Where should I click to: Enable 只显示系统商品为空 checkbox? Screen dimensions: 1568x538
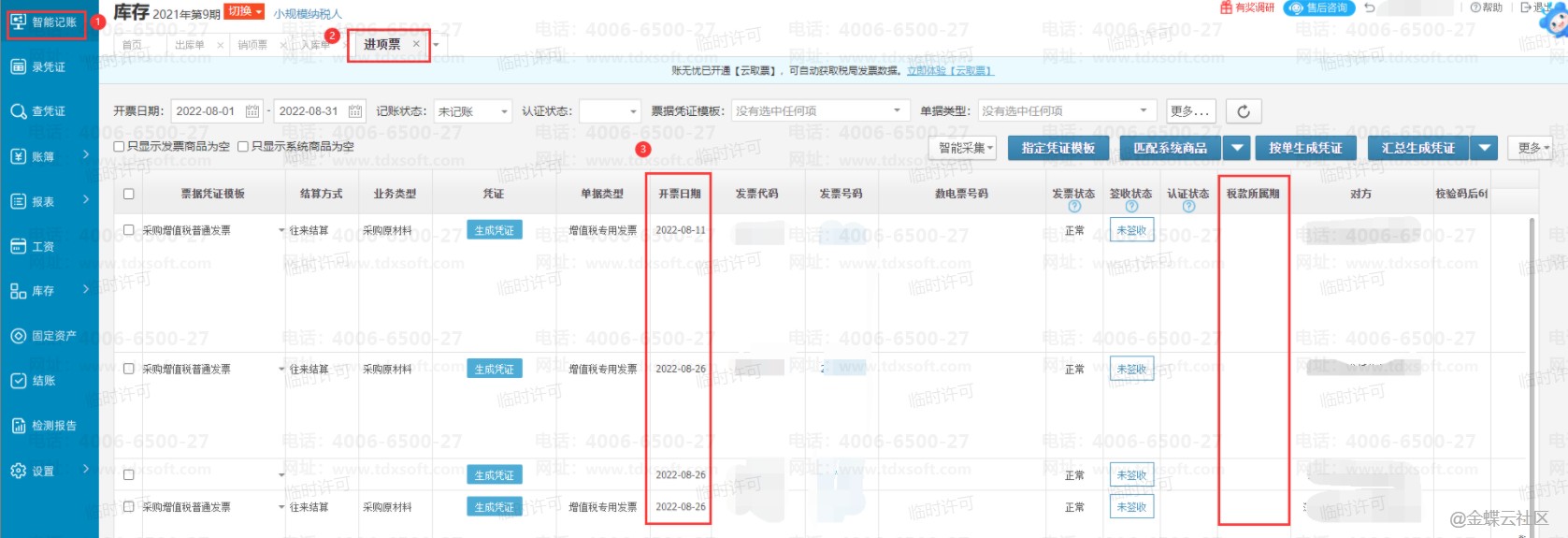243,147
